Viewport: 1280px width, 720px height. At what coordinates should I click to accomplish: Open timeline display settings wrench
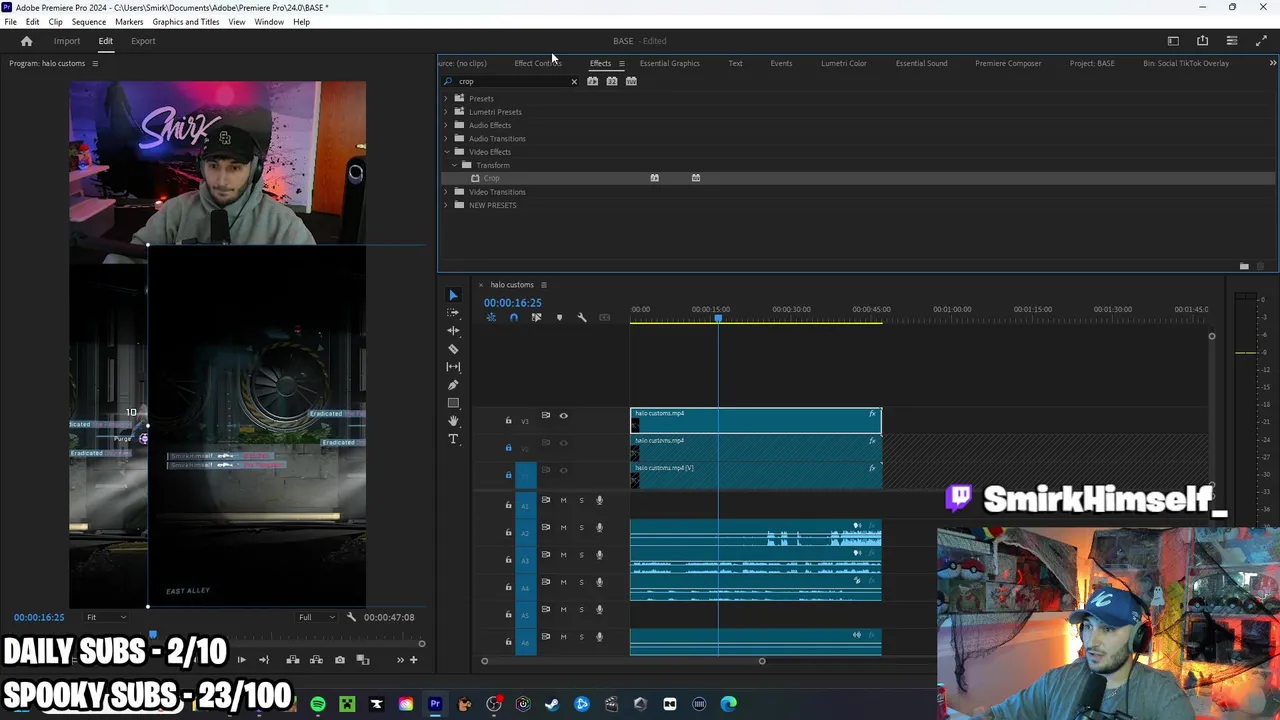coord(582,318)
